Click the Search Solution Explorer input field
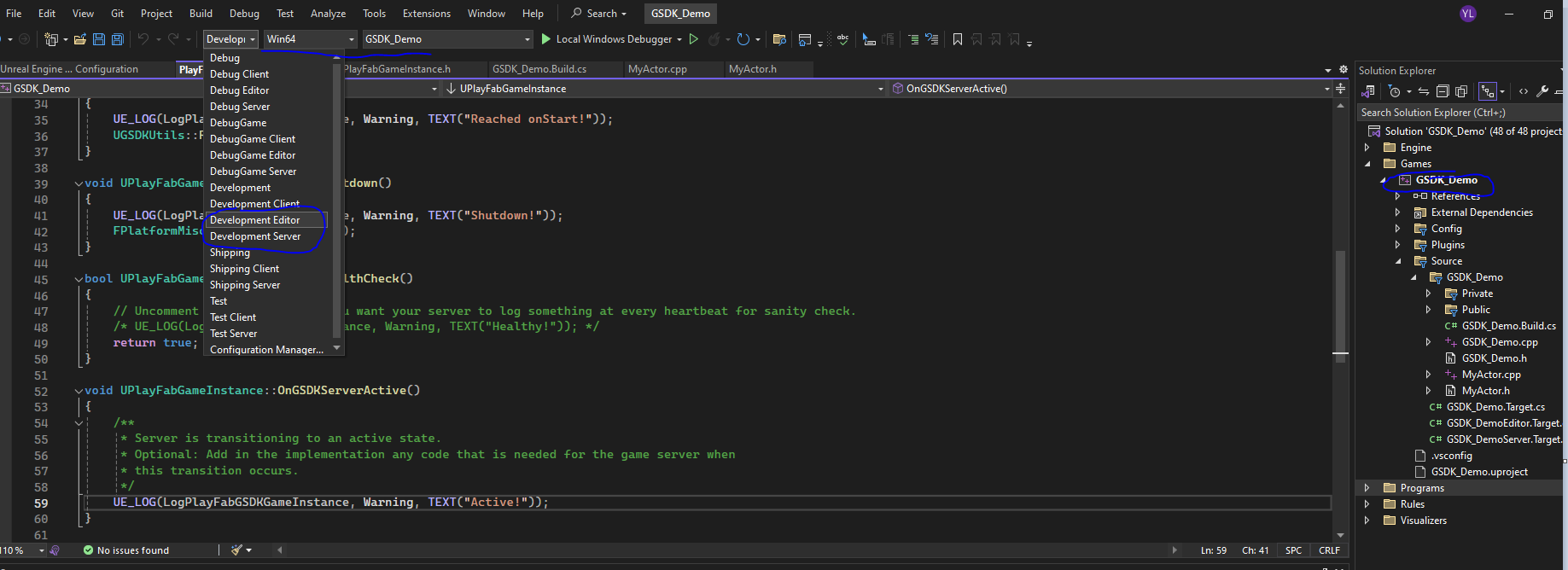Image resolution: width=1568 pixels, height=570 pixels. [1461, 113]
